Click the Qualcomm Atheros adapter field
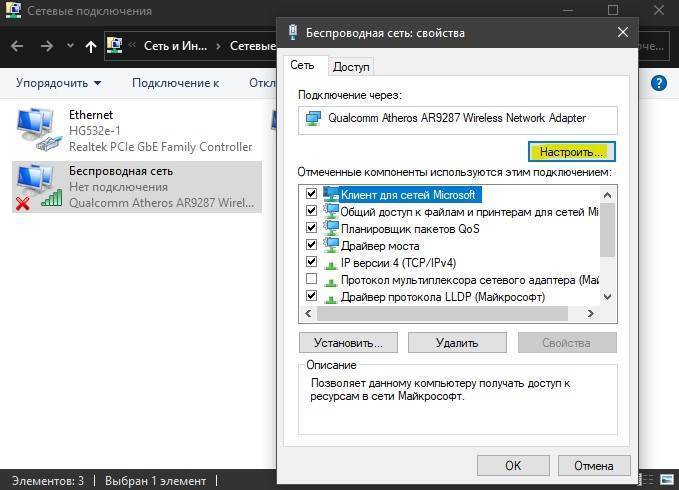This screenshot has height=490, width=679. click(x=457, y=119)
